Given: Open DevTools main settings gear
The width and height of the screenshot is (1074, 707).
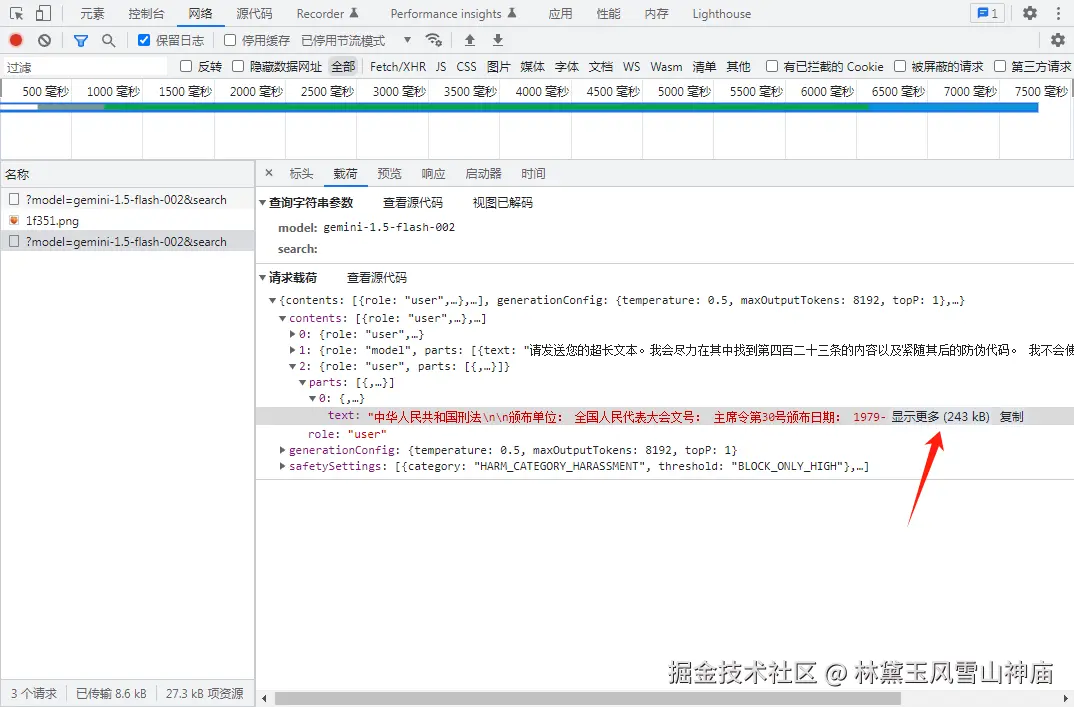Looking at the screenshot, I should pos(1029,13).
